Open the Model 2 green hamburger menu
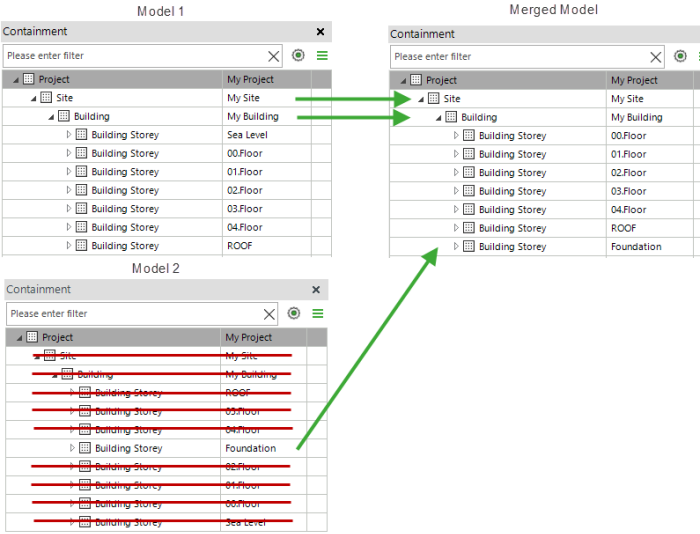The width and height of the screenshot is (700, 534). click(318, 313)
